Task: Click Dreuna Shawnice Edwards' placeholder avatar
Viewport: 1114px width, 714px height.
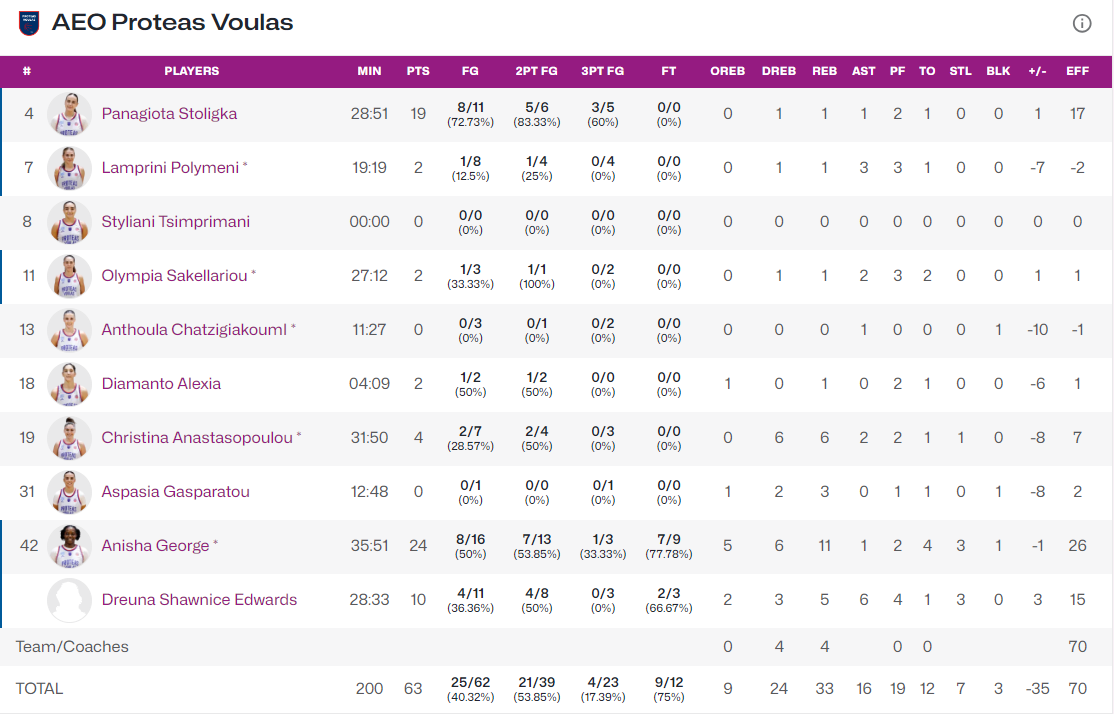Action: 69,600
